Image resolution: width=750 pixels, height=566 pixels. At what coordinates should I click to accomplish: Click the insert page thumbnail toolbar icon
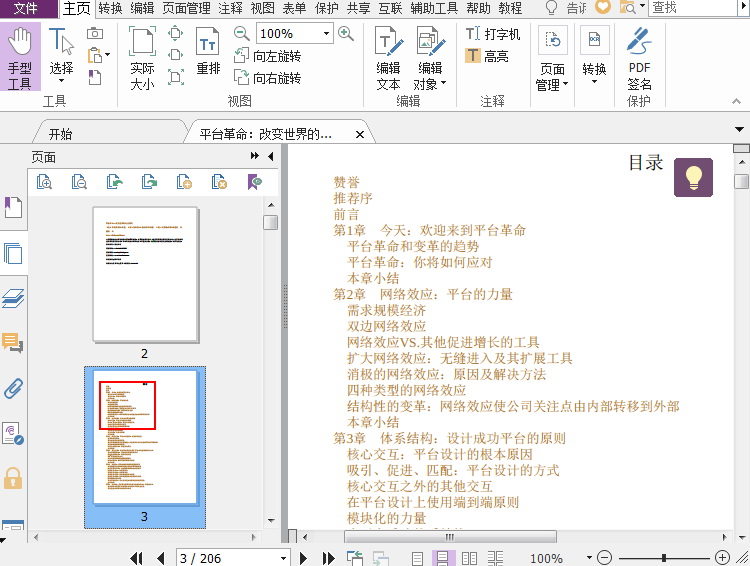pyautogui.click(x=184, y=182)
